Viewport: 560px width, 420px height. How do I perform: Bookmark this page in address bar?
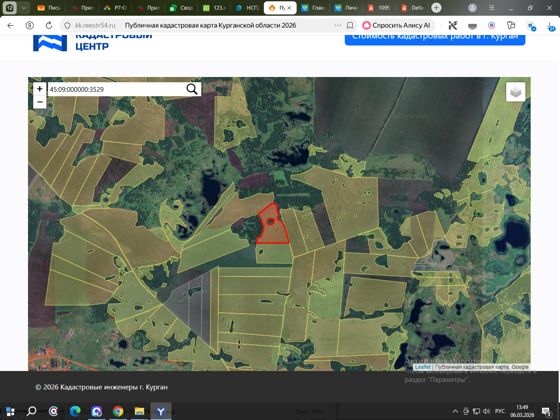(x=350, y=25)
